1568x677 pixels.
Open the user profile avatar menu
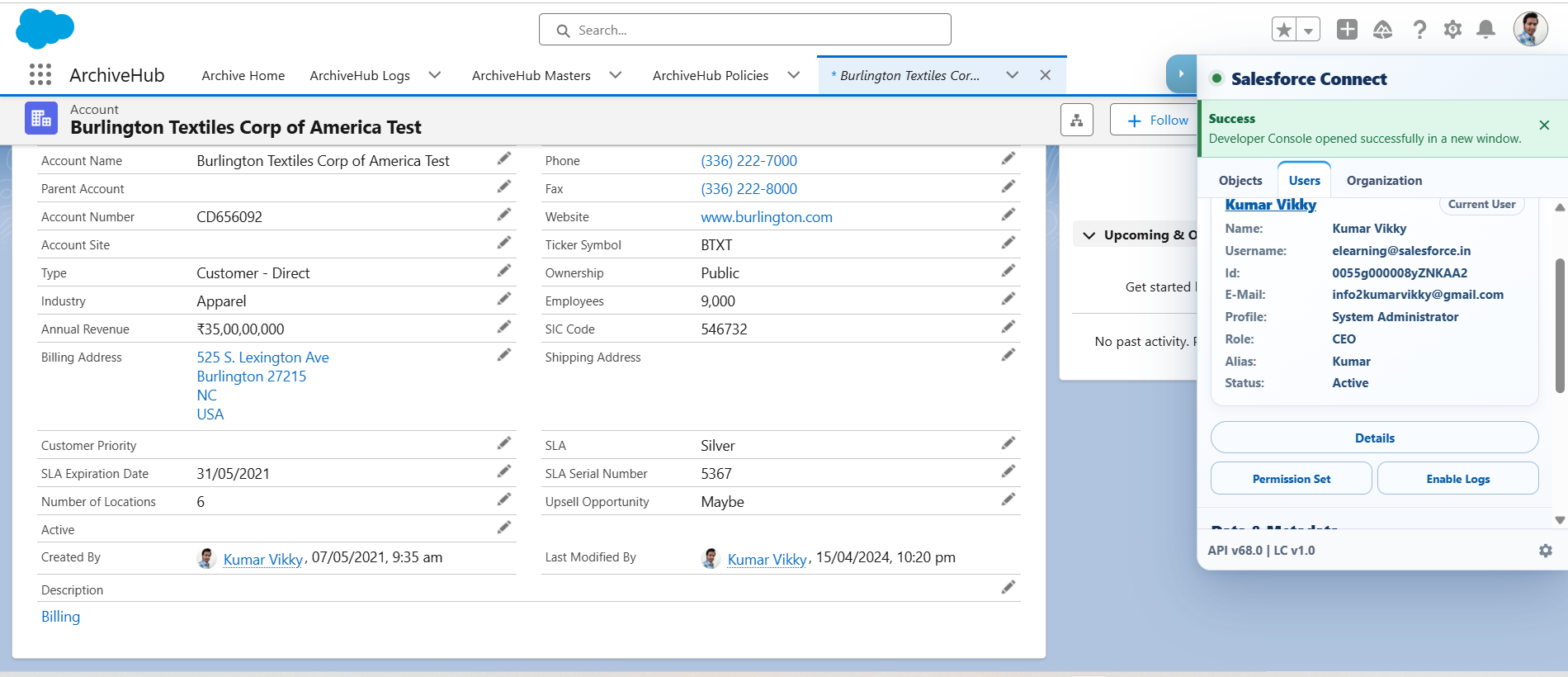pyautogui.click(x=1530, y=30)
